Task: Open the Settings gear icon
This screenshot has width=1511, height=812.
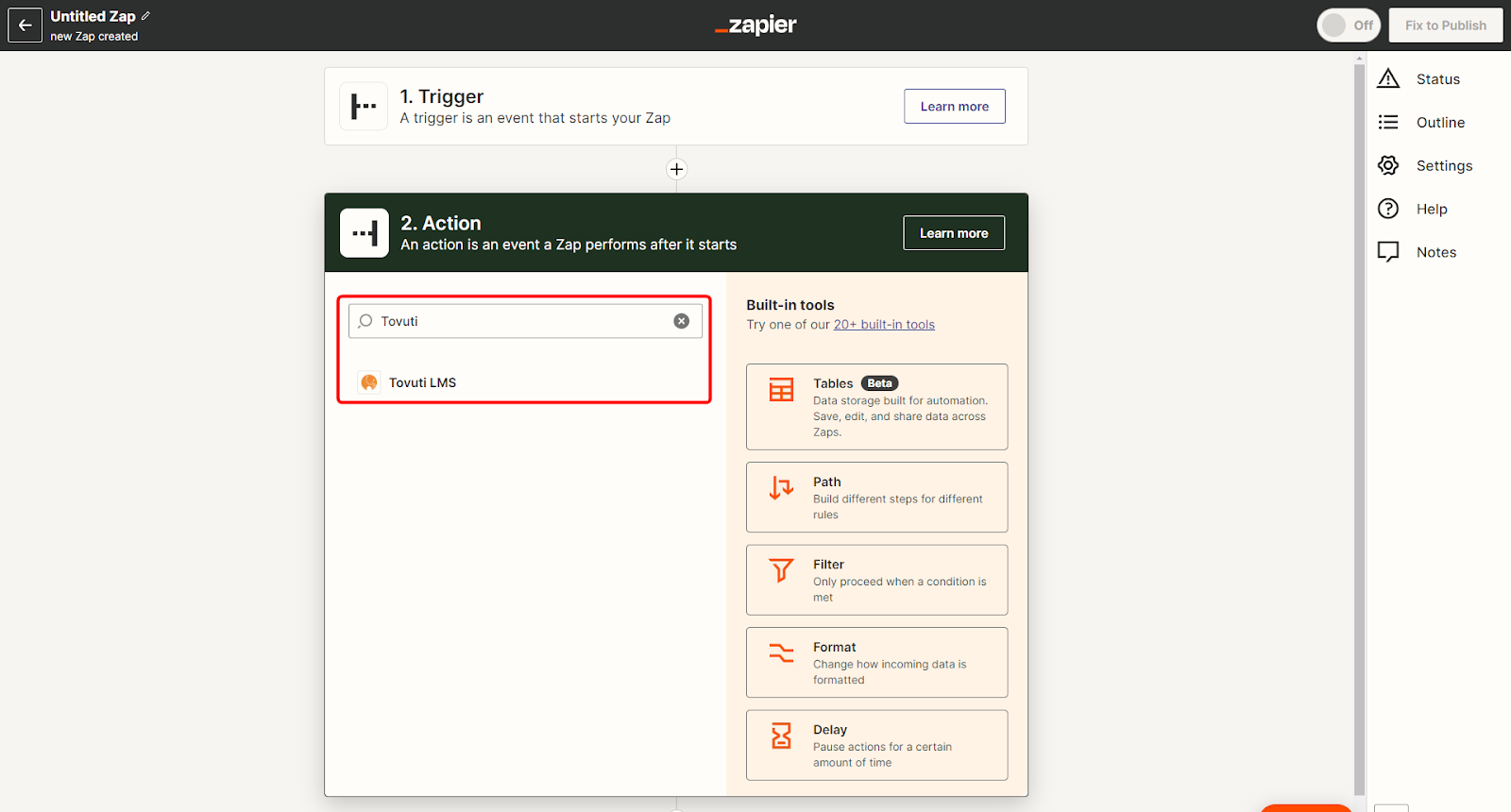Action: pos(1388,165)
